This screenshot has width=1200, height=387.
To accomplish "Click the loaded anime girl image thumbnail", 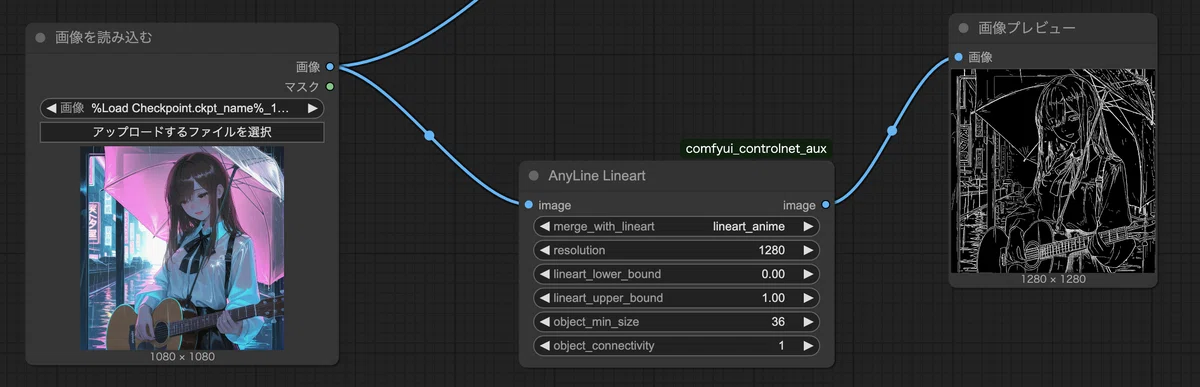I will [182, 248].
